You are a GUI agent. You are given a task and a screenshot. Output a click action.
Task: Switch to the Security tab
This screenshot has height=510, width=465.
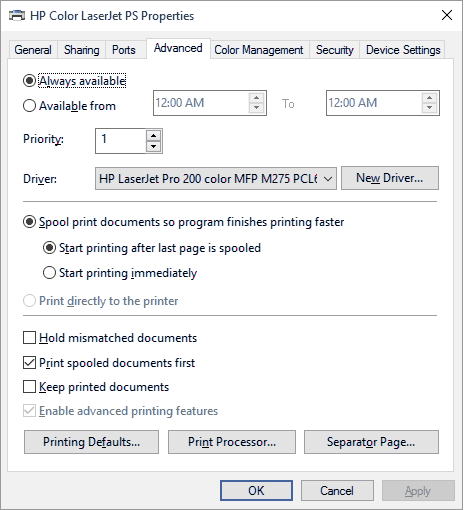coord(335,50)
